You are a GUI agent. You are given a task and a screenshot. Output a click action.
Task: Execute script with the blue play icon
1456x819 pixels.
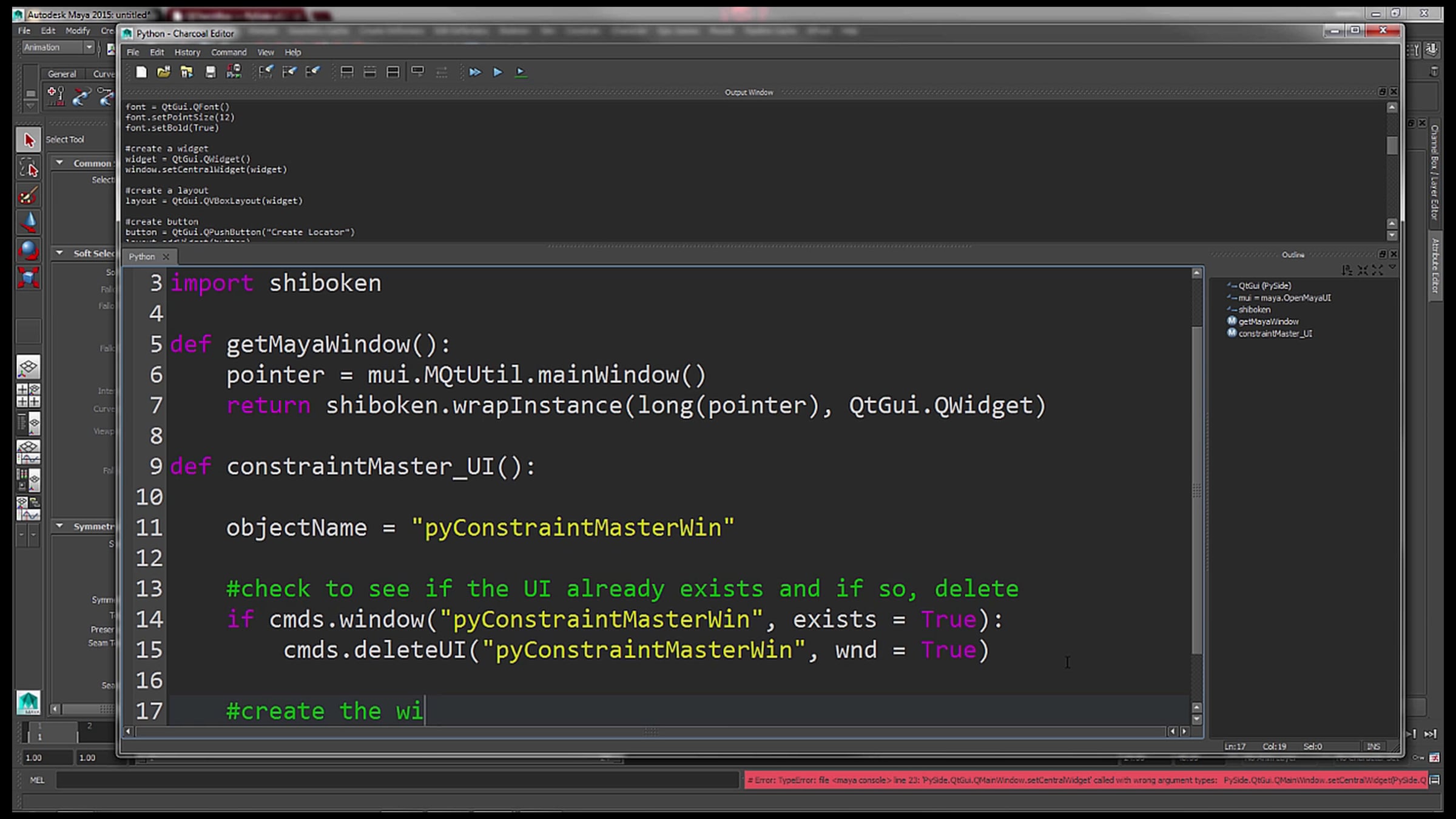pyautogui.click(x=497, y=72)
